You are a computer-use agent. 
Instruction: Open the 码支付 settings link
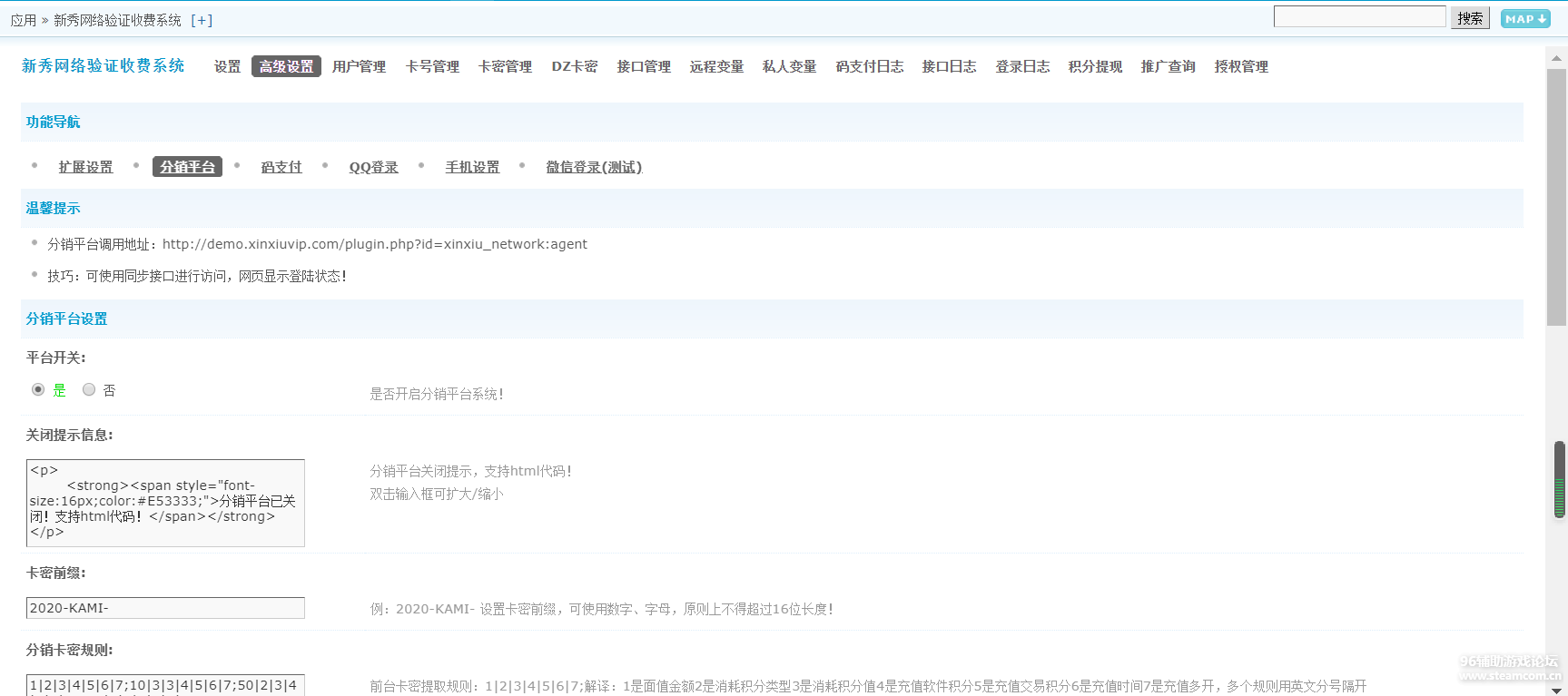pyautogui.click(x=281, y=167)
